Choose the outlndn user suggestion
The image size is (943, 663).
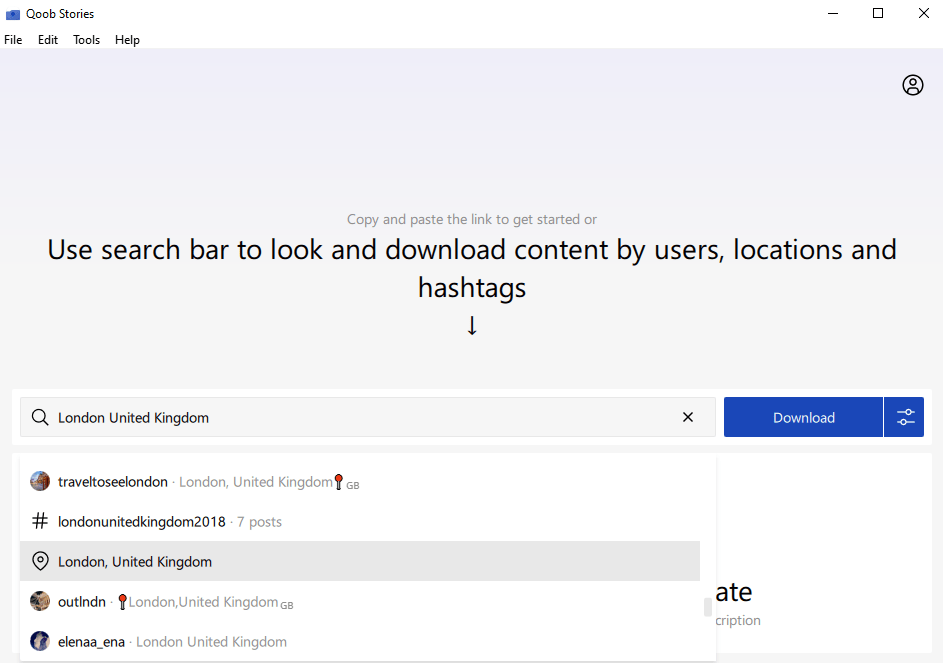[360, 601]
